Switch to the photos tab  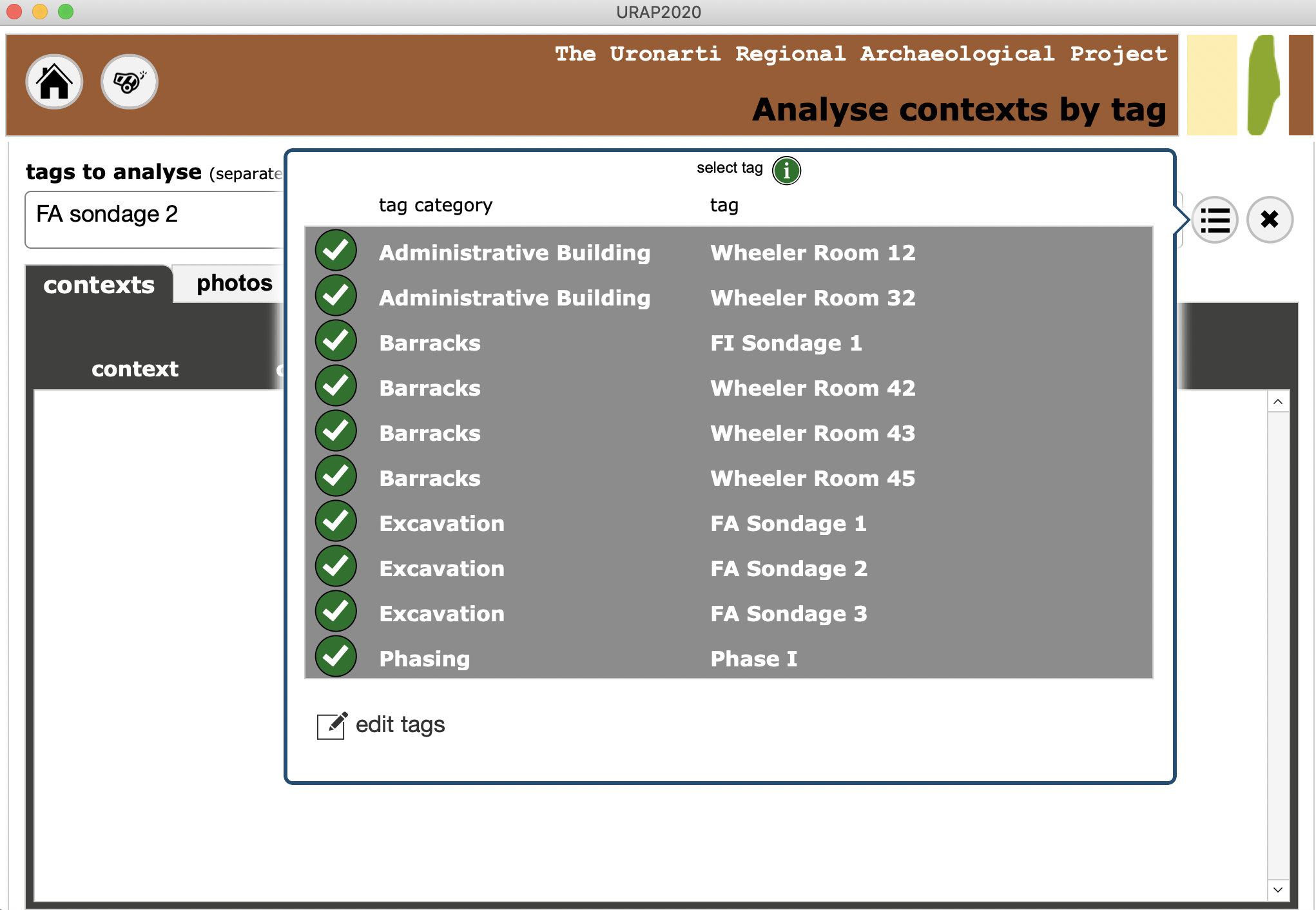[234, 284]
